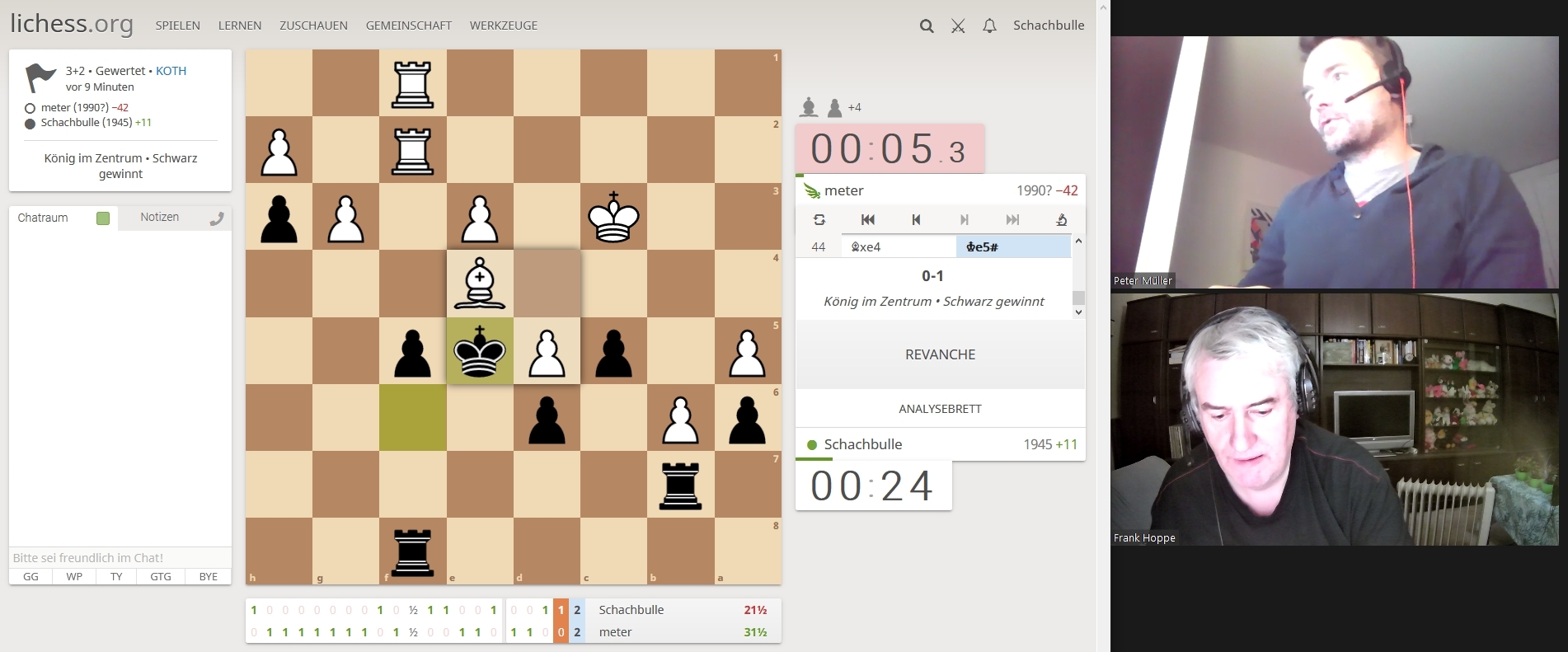Click the white rook on f2

412,150
